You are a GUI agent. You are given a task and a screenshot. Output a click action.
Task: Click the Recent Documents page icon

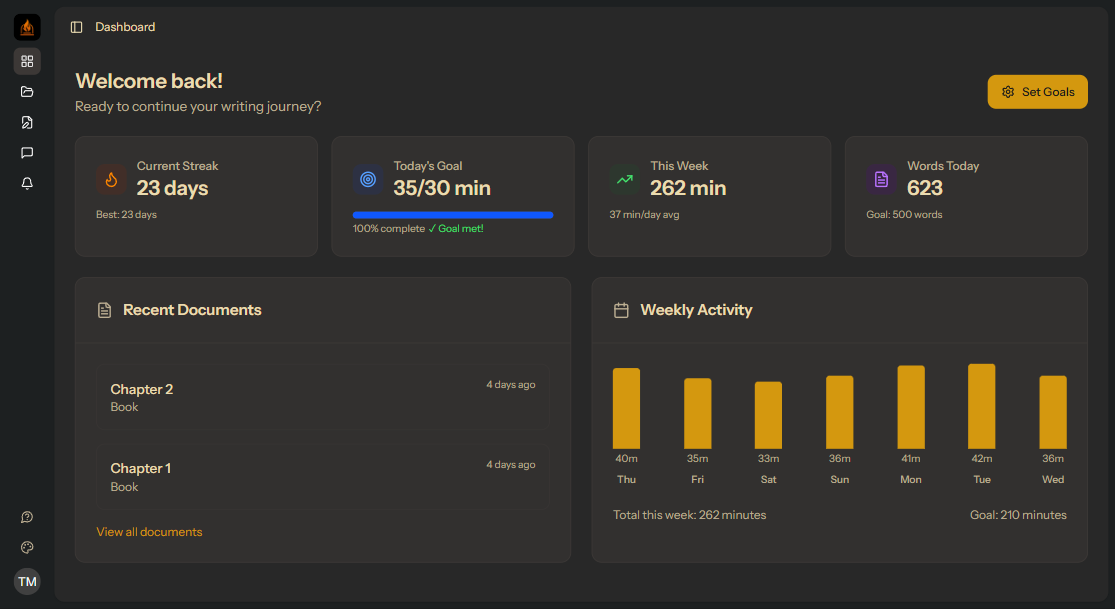pyautogui.click(x=104, y=310)
